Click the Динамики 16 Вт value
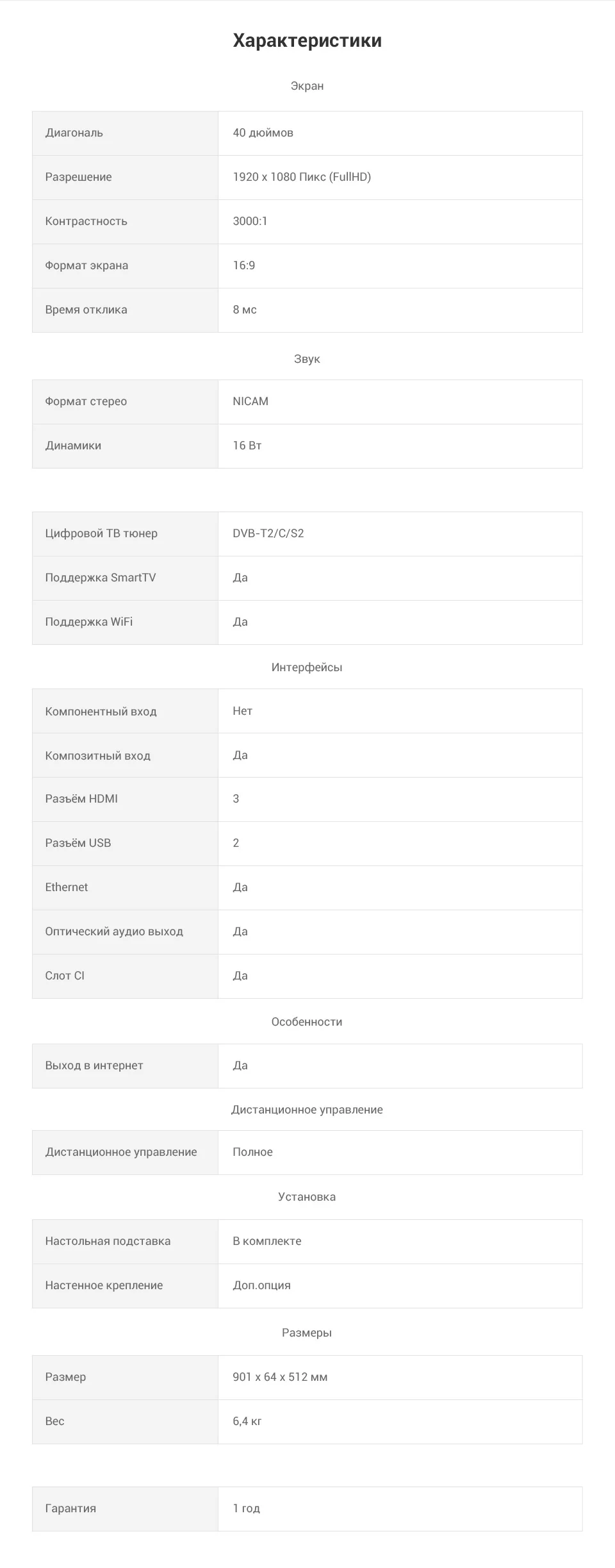This screenshot has height=1568, width=615. coord(247,446)
